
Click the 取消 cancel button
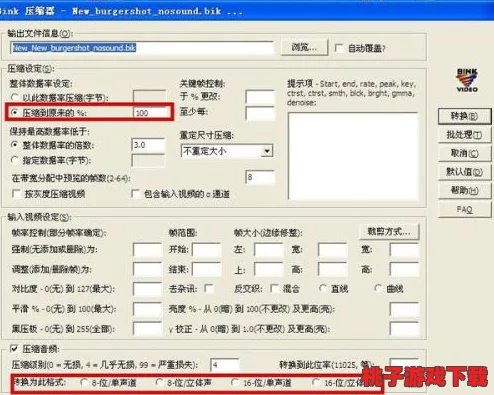click(464, 153)
